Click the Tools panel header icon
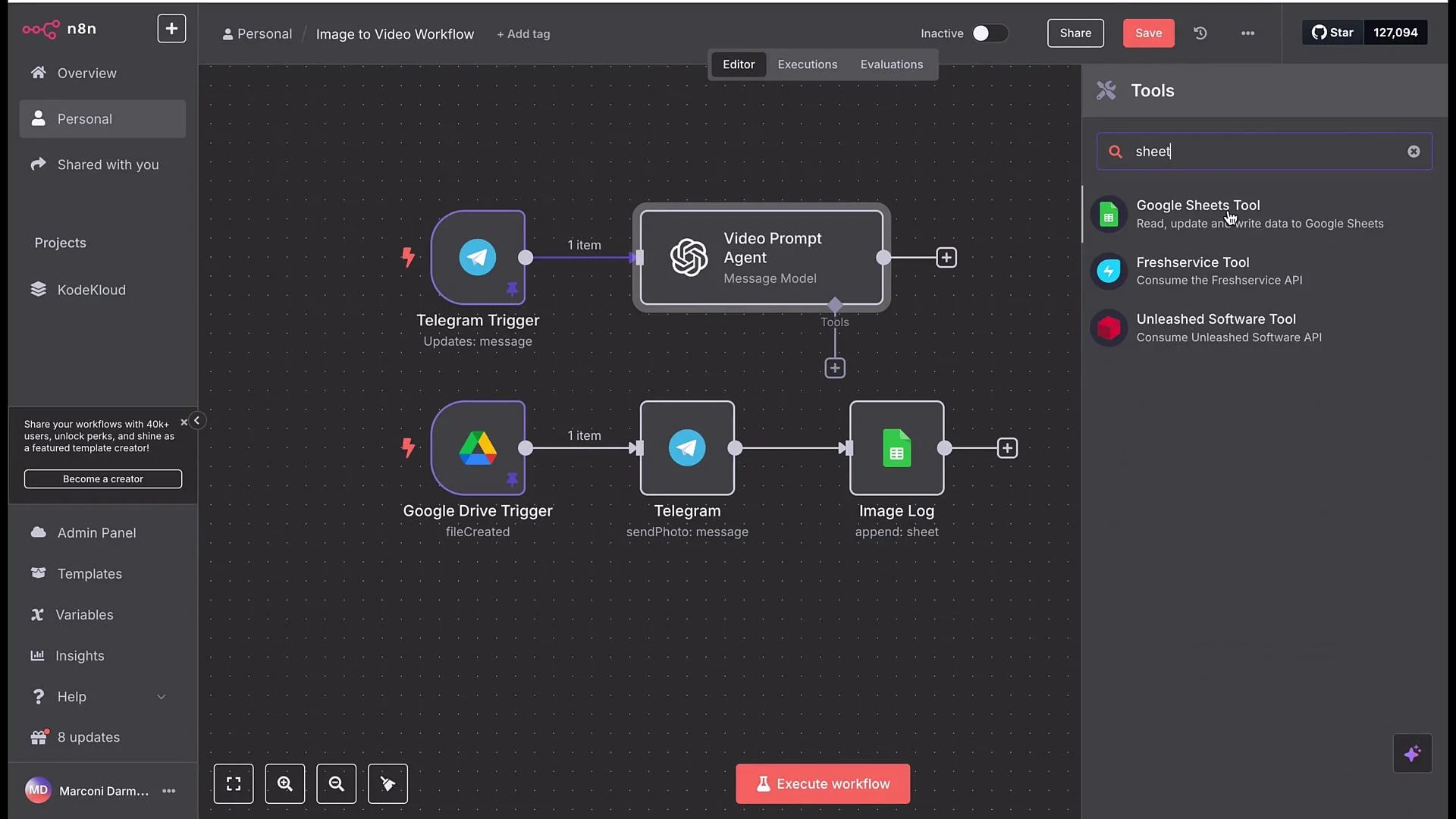The height and width of the screenshot is (819, 1456). coord(1106,90)
